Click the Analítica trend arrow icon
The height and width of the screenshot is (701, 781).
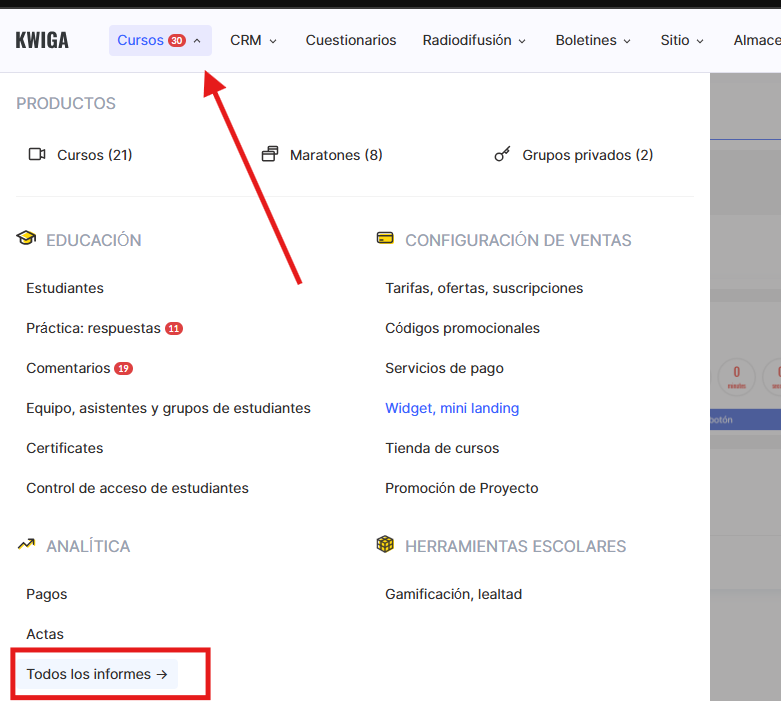(26, 545)
